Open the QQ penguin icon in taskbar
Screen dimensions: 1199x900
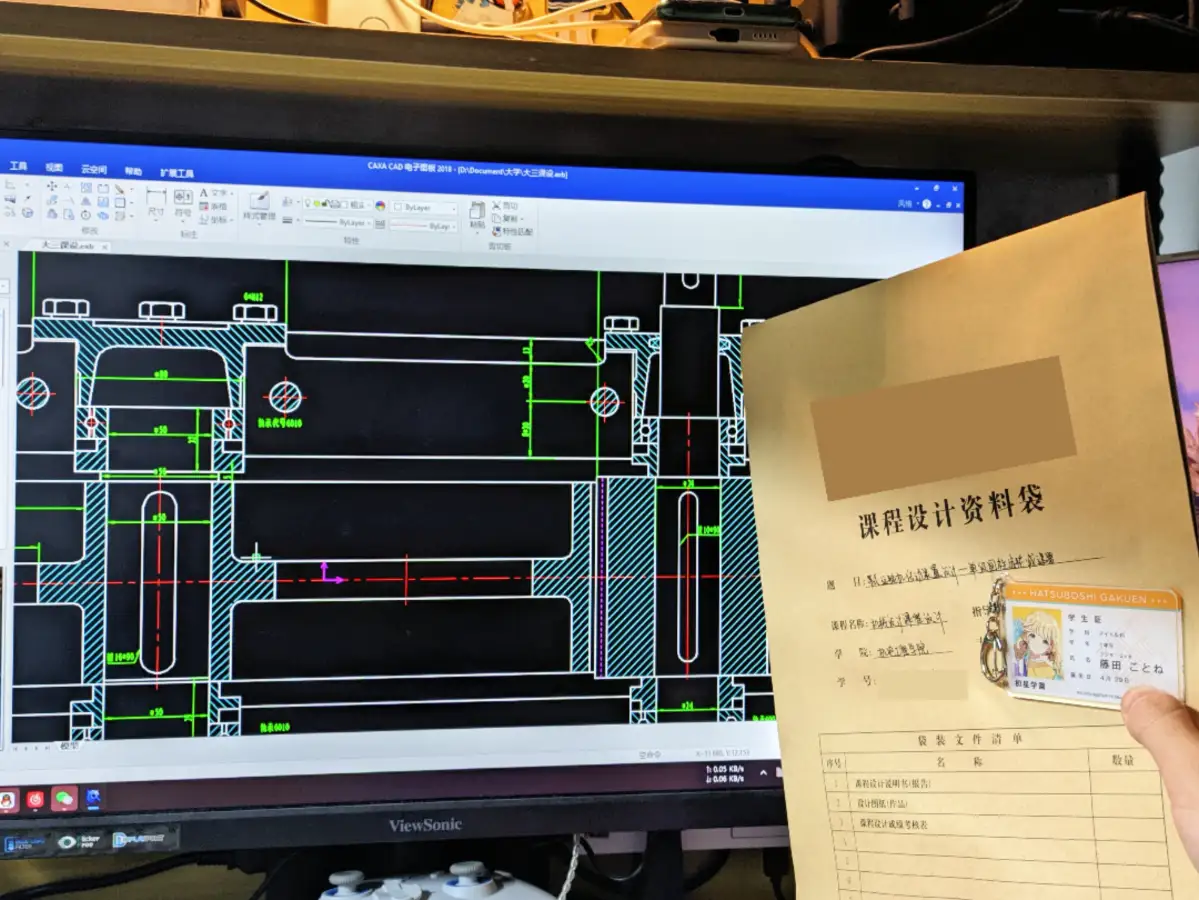coord(8,799)
